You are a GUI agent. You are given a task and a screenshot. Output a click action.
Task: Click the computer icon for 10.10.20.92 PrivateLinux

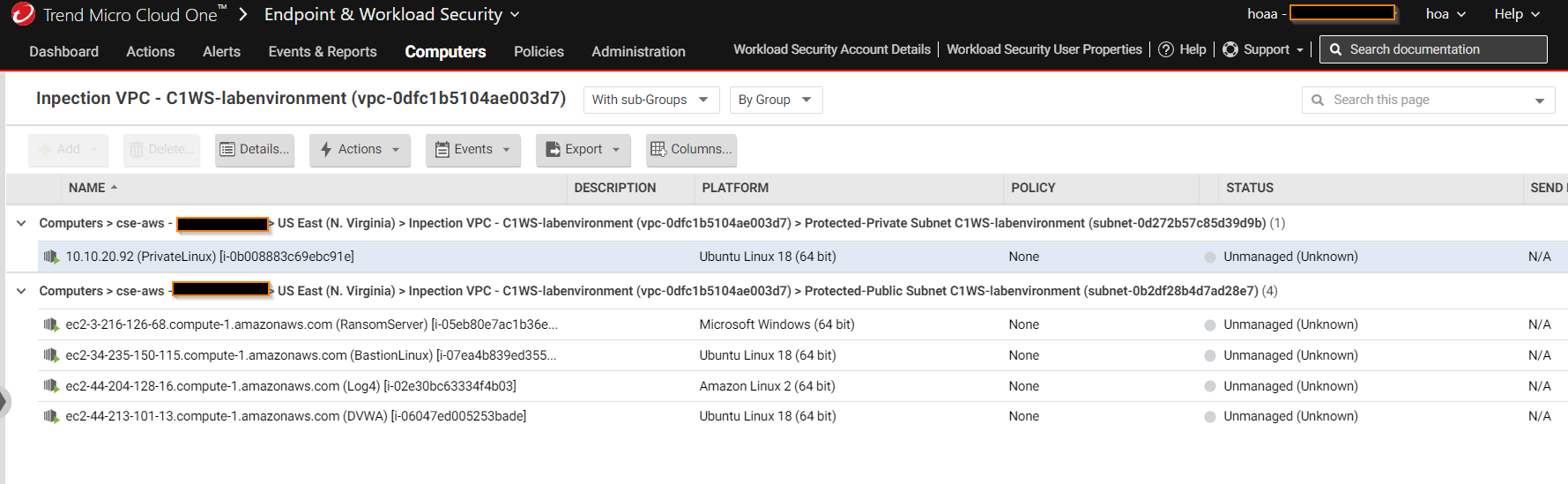tap(51, 257)
